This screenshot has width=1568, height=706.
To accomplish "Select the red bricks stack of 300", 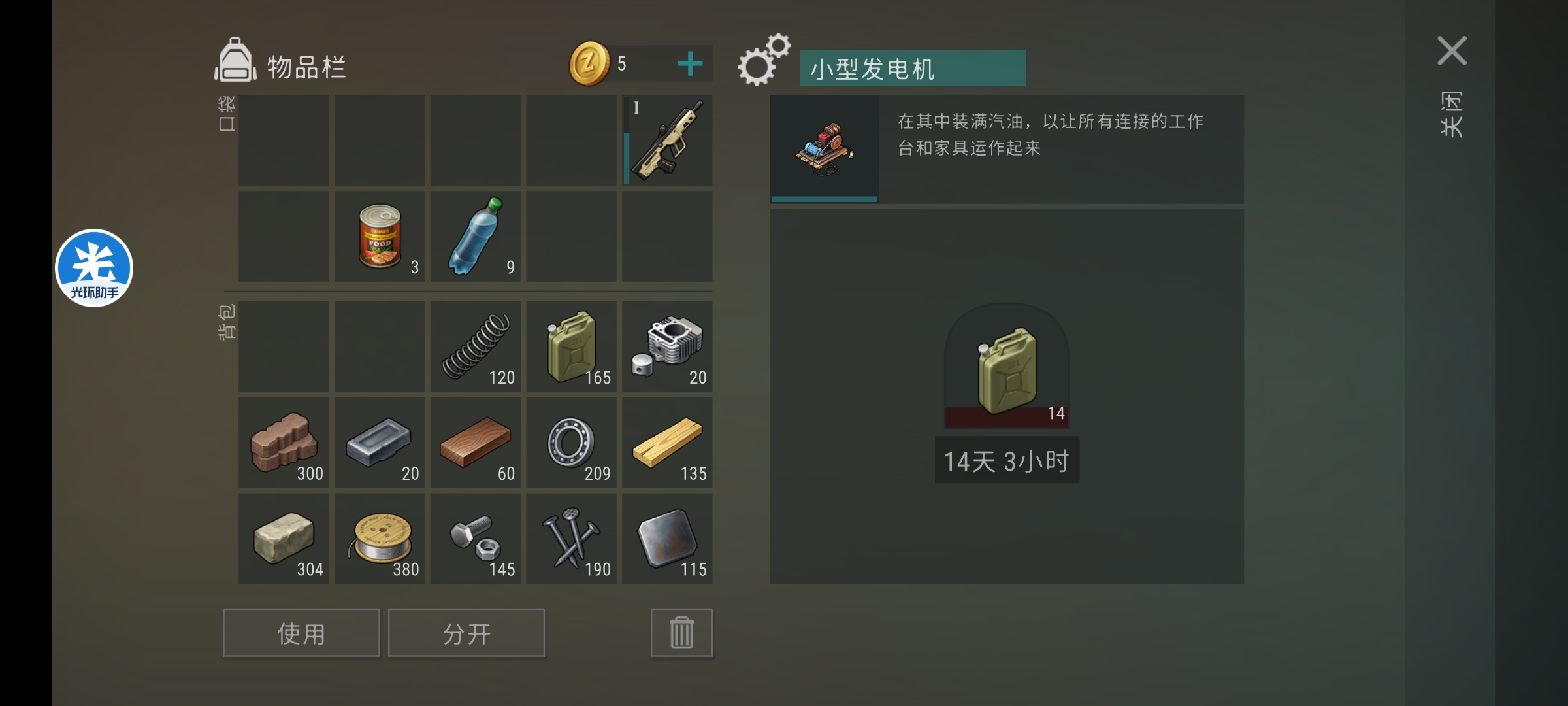I will tap(284, 443).
